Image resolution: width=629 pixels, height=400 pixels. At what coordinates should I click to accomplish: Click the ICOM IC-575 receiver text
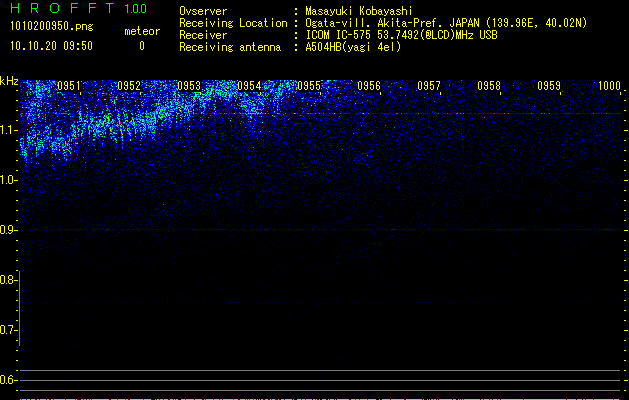pyautogui.click(x=401, y=35)
